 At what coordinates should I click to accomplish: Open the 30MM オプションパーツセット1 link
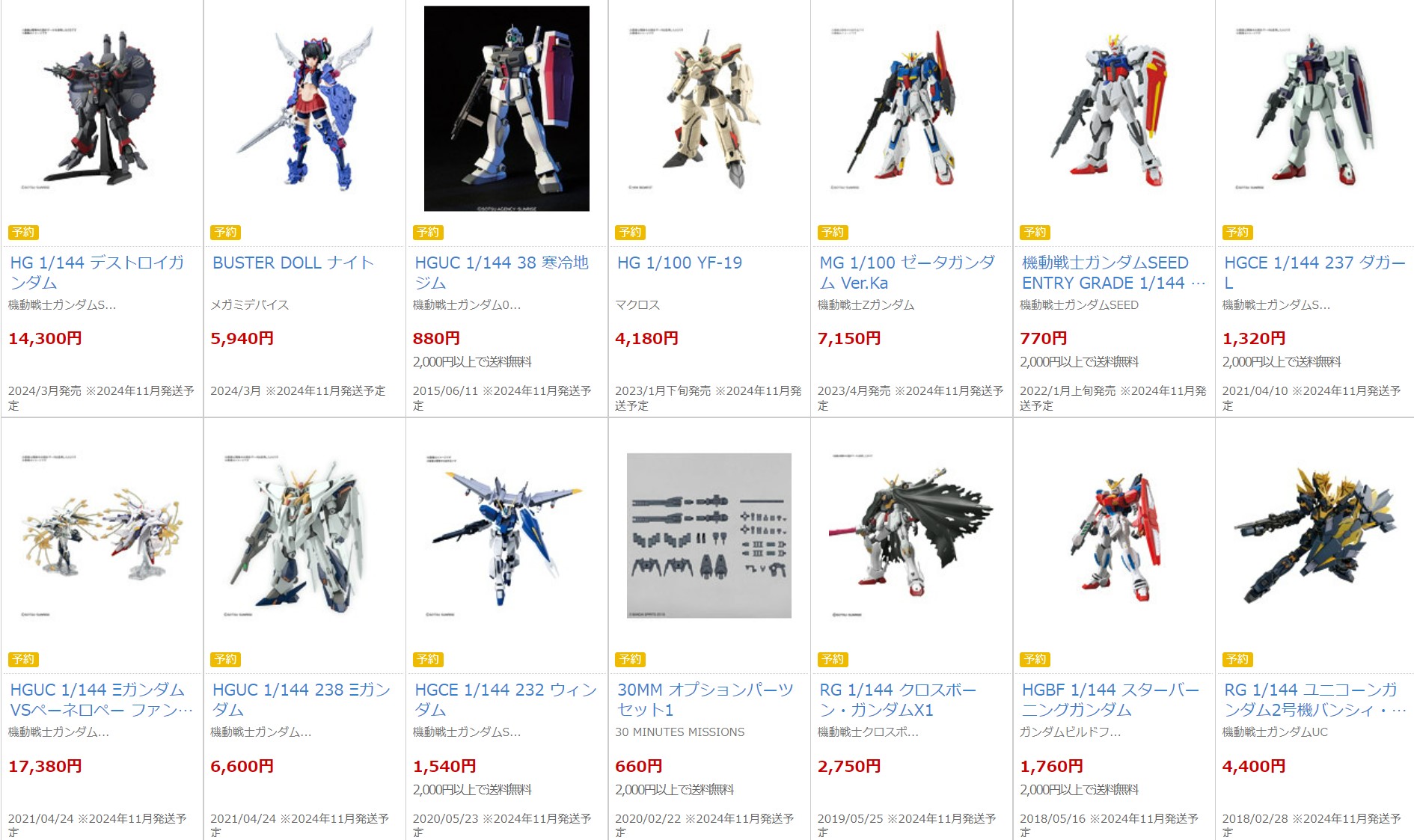tap(705, 699)
